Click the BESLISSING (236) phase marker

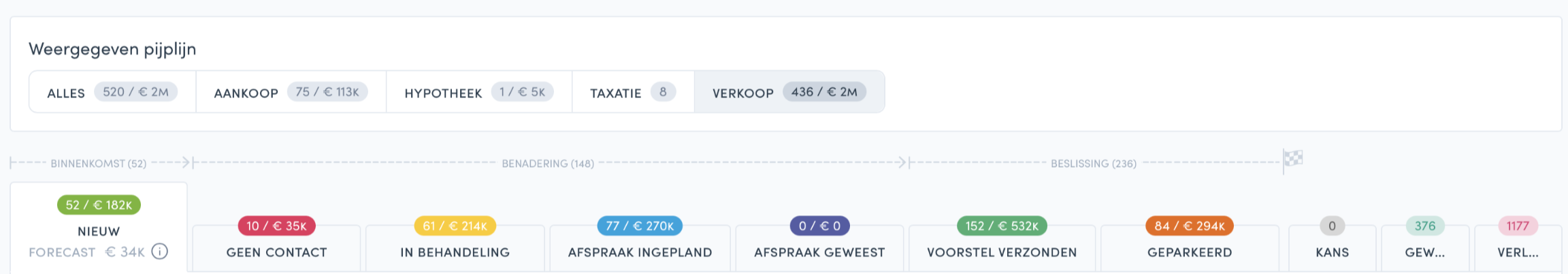(x=1094, y=164)
